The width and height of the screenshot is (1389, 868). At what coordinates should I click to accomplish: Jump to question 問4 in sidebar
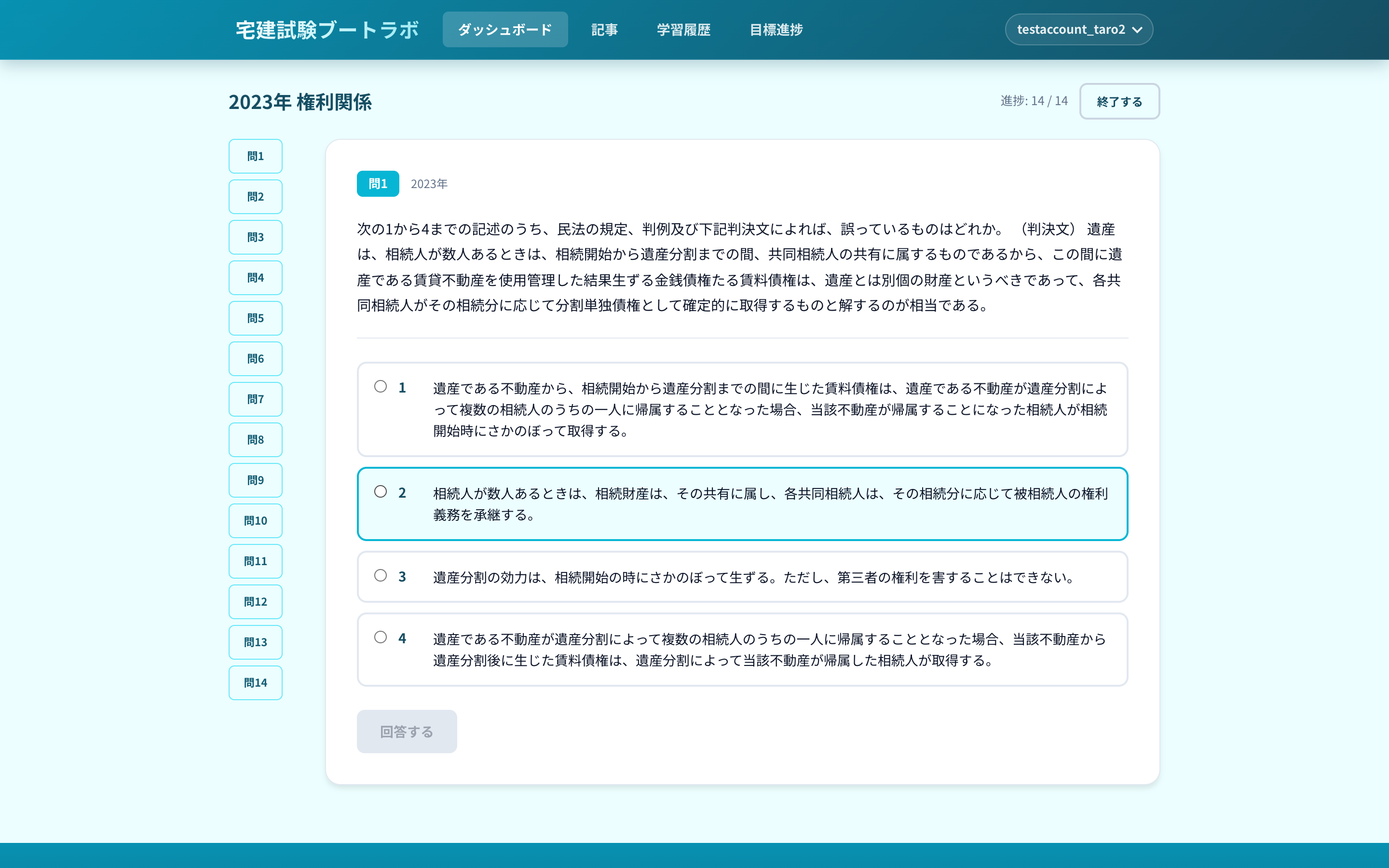(x=256, y=278)
